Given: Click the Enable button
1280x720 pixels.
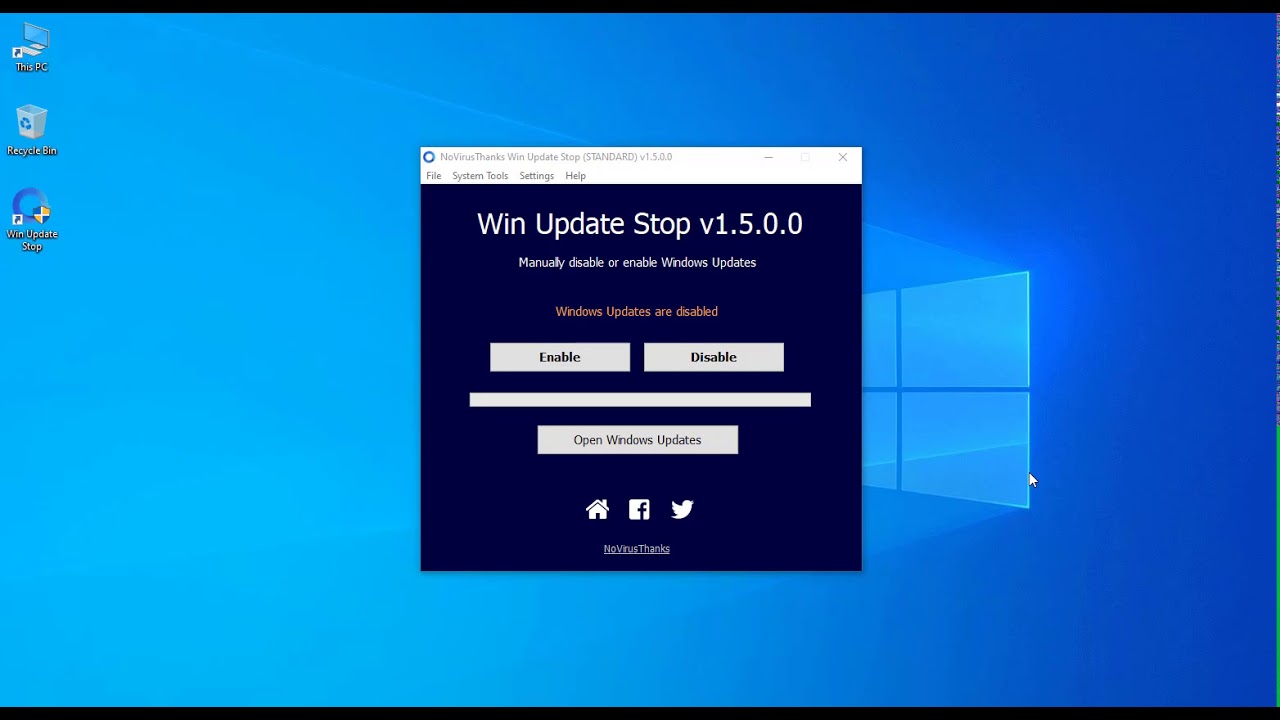Looking at the screenshot, I should tap(560, 357).
